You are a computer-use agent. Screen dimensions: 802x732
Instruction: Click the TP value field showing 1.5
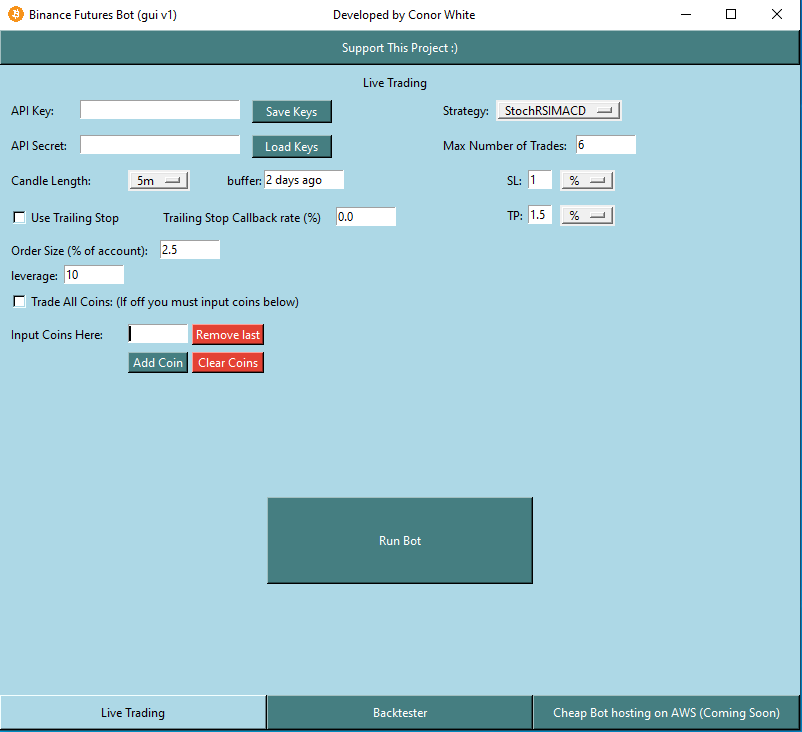pyautogui.click(x=540, y=214)
